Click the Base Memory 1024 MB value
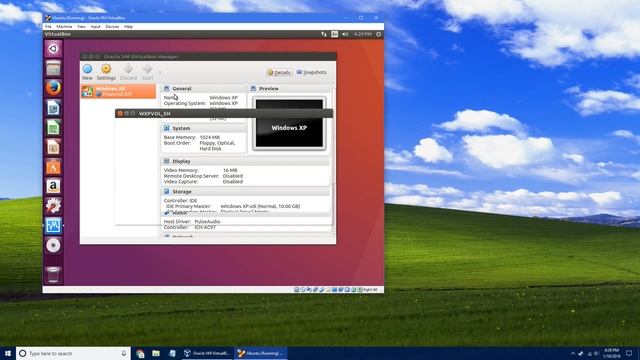640x360 pixels. (x=210, y=137)
